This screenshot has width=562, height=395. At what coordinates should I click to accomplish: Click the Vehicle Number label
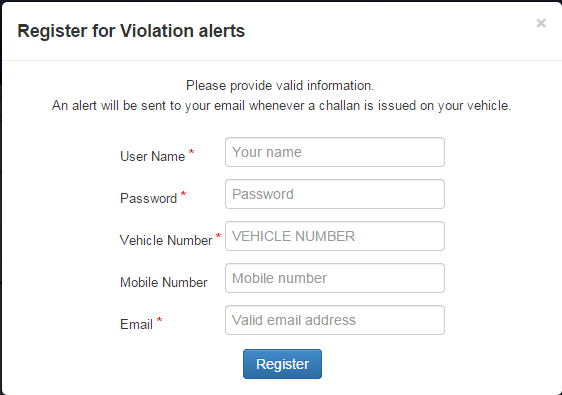166,241
